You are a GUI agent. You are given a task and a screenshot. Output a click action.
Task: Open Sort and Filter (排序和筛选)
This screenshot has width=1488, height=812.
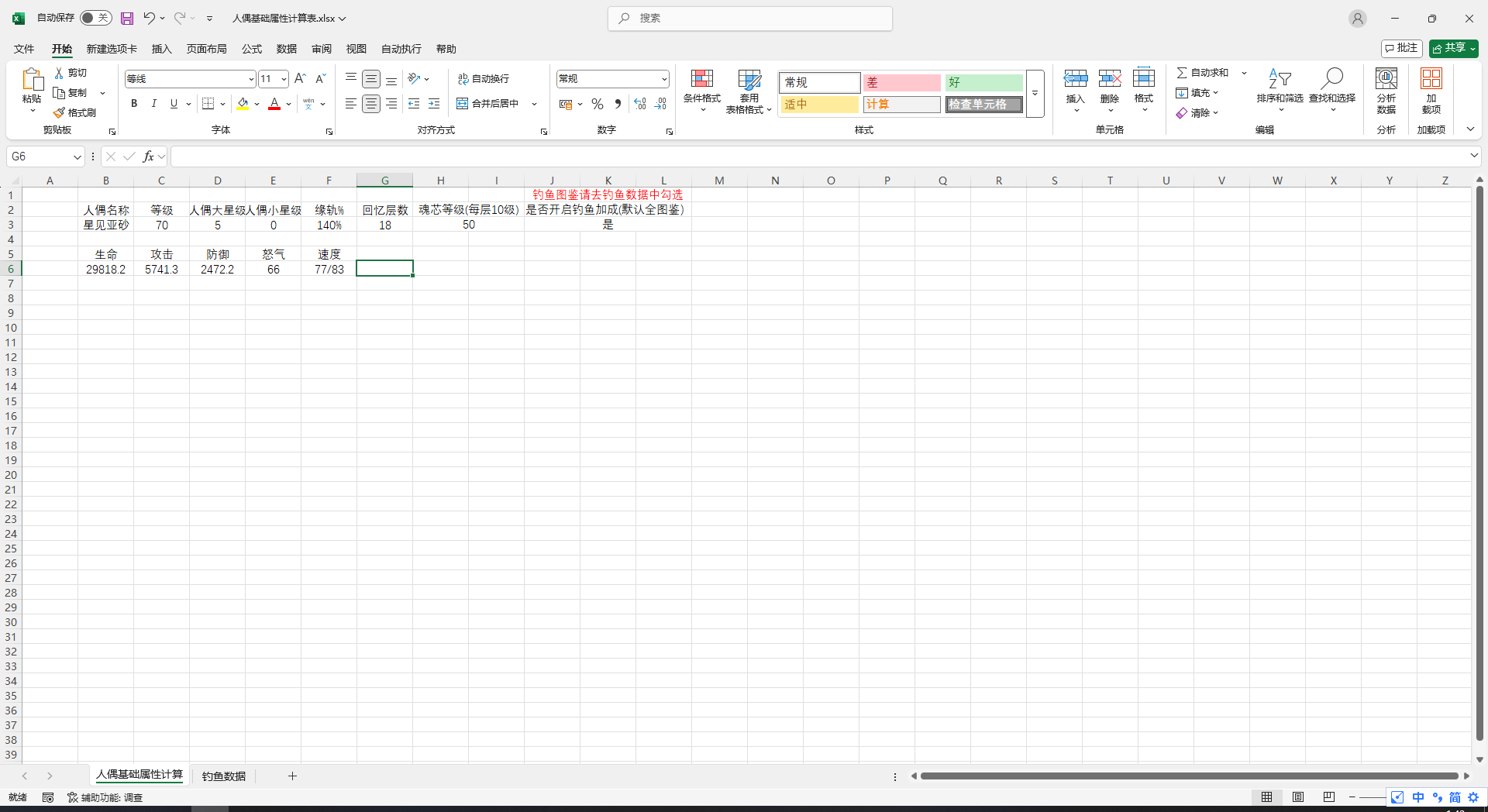click(1280, 79)
